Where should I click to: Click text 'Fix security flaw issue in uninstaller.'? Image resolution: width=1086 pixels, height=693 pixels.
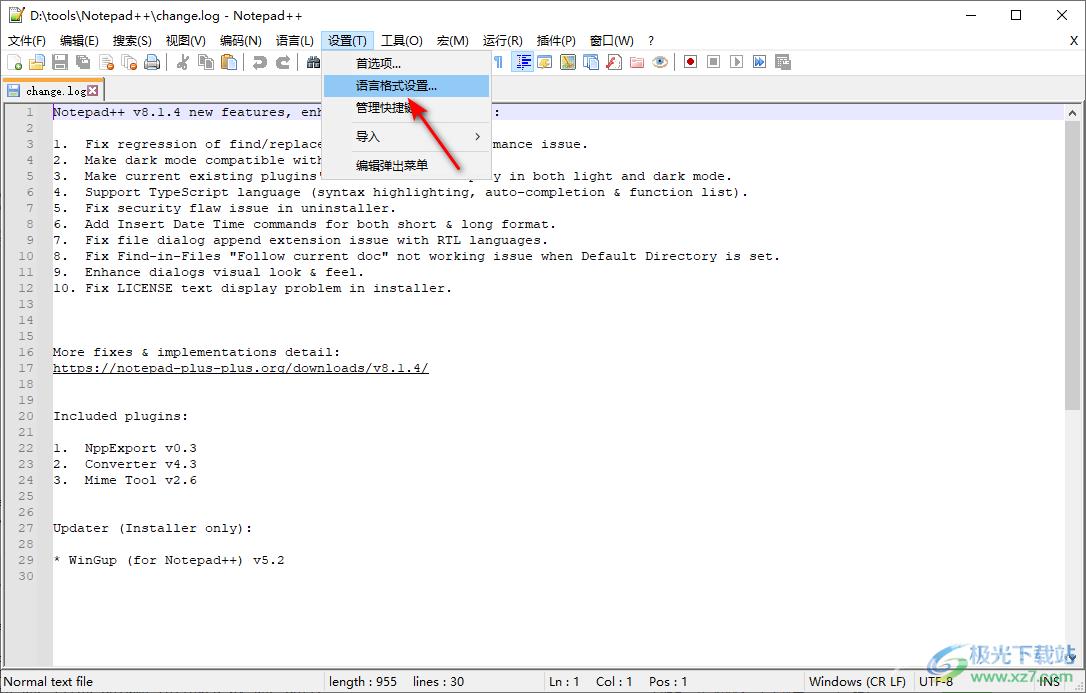240,208
